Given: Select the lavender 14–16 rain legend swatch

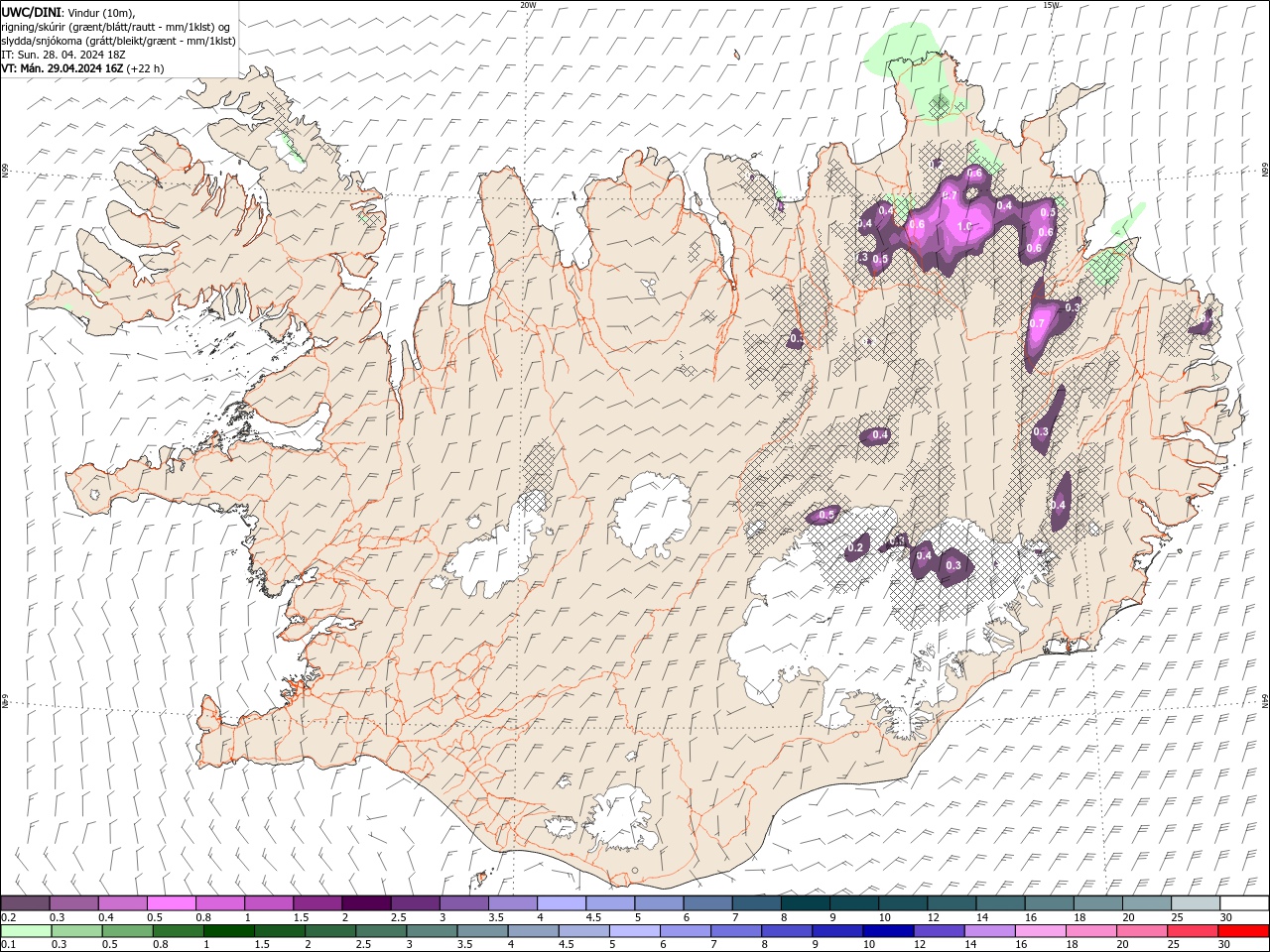Looking at the screenshot, I should [990, 930].
